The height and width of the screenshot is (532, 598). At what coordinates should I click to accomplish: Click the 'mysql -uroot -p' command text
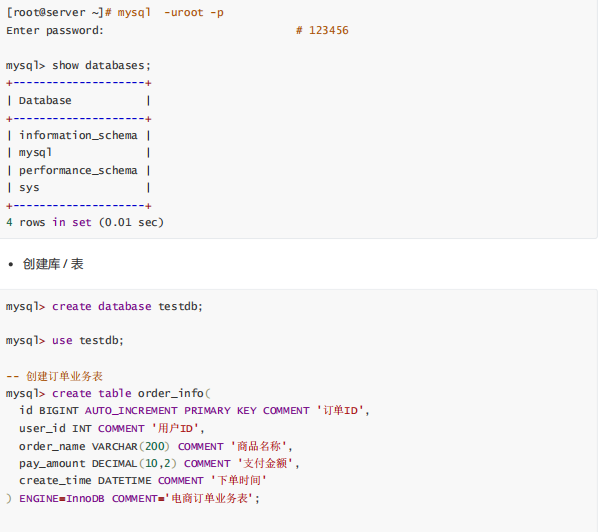point(170,13)
